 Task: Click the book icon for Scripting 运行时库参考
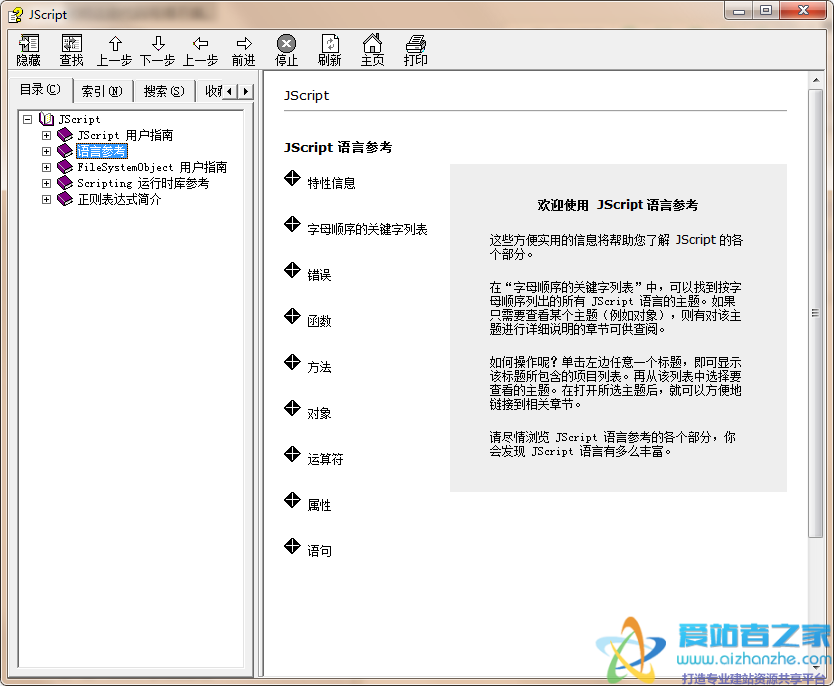pos(65,183)
